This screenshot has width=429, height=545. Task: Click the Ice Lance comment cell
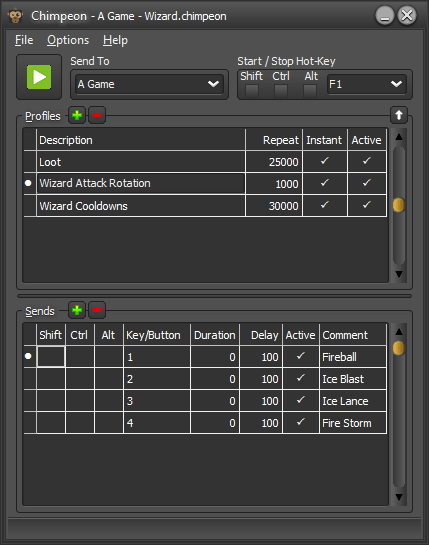pyautogui.click(x=353, y=401)
